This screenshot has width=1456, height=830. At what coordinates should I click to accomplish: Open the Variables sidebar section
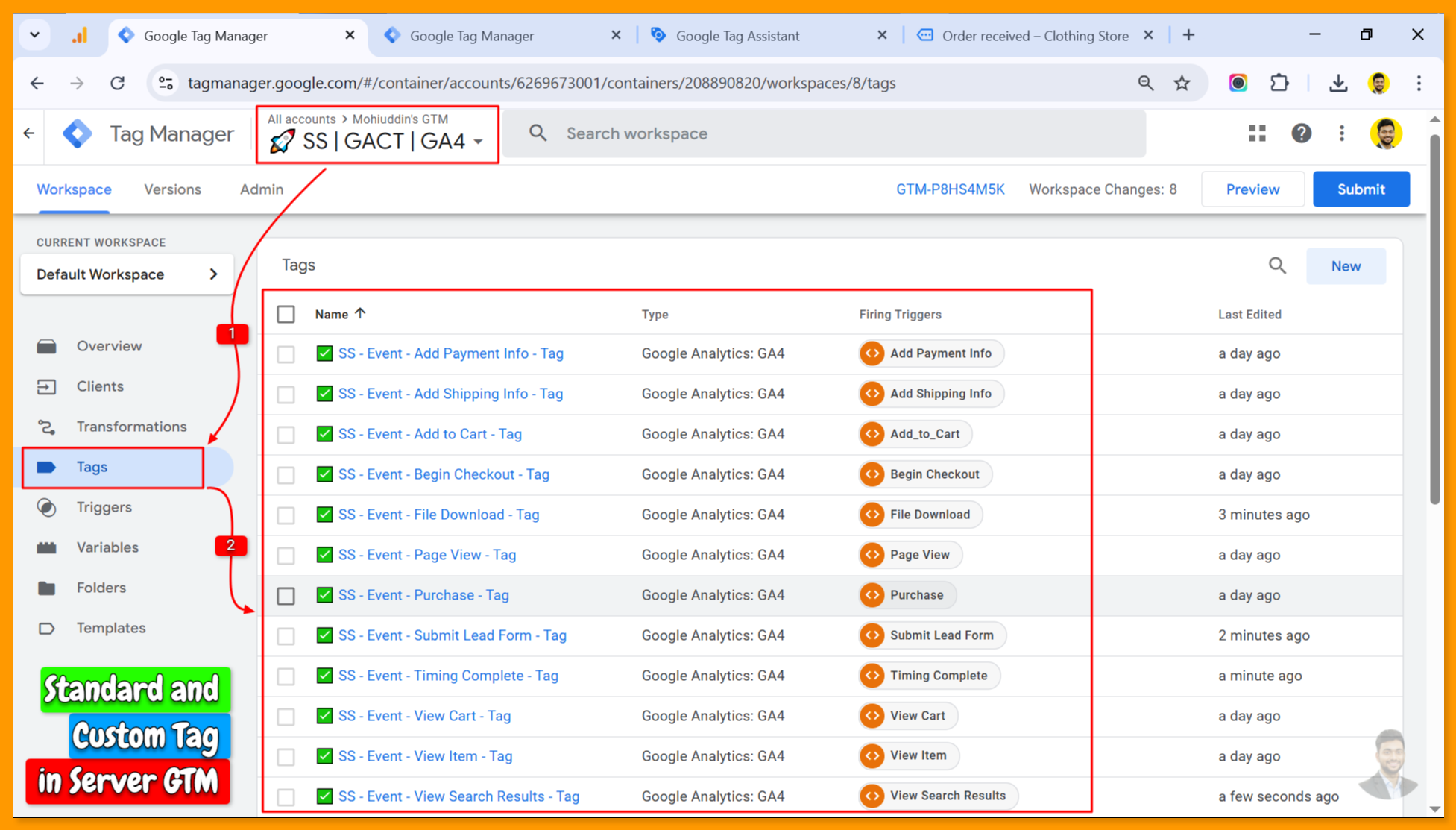click(x=107, y=547)
